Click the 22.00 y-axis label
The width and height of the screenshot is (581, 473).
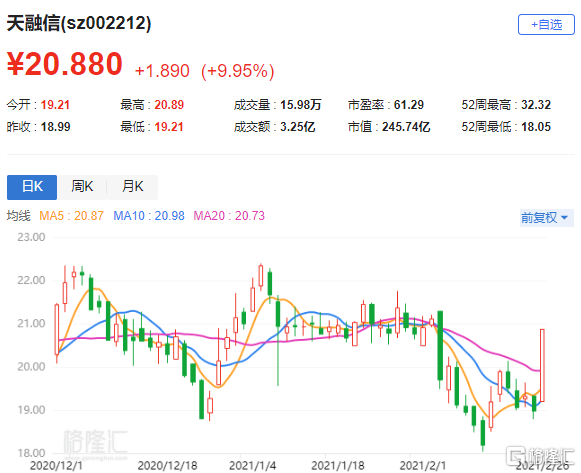(x=31, y=280)
